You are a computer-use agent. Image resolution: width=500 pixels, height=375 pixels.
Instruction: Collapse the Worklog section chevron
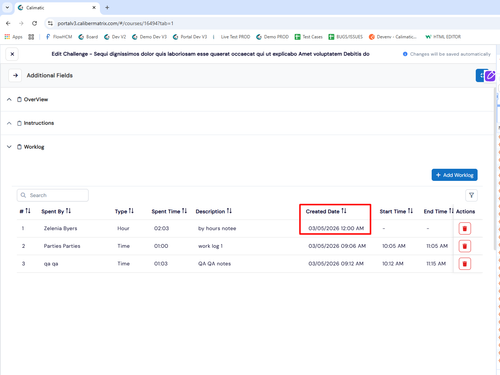pos(9,147)
